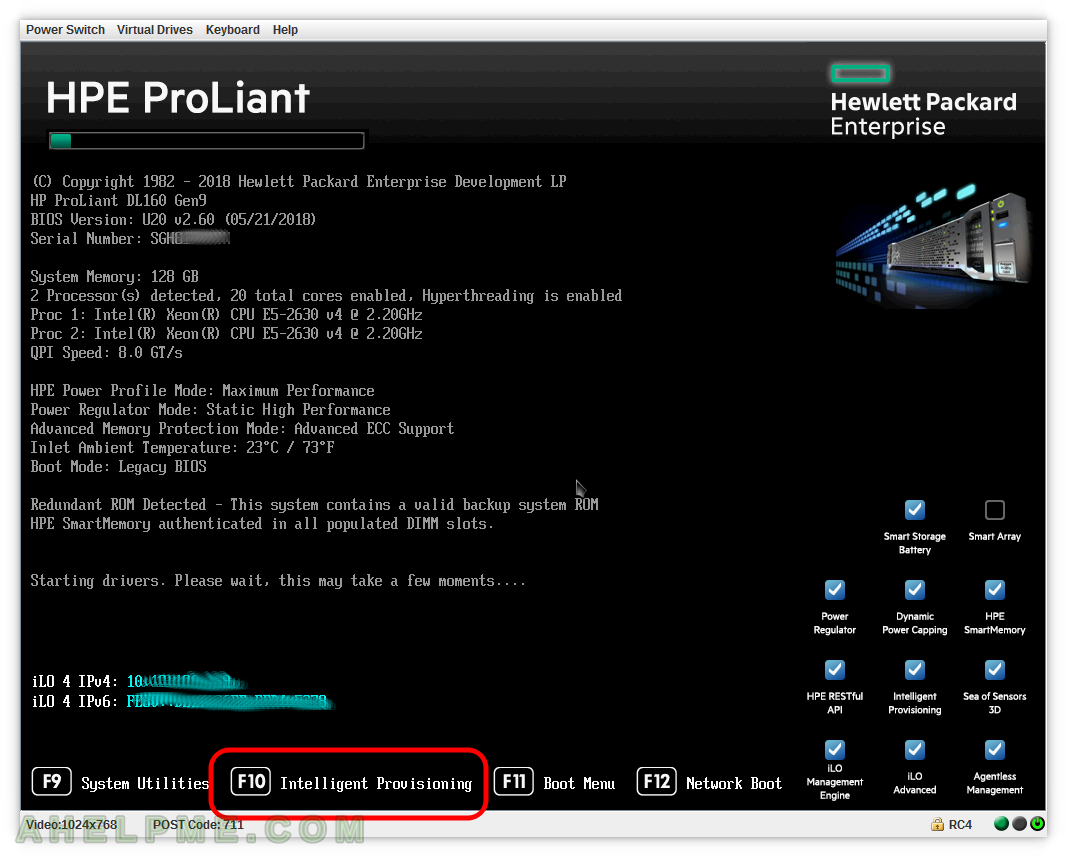Click the 'Boot Mode: Legacy BIOS' line
Viewport: 1067px width, 857px height.
[118, 467]
